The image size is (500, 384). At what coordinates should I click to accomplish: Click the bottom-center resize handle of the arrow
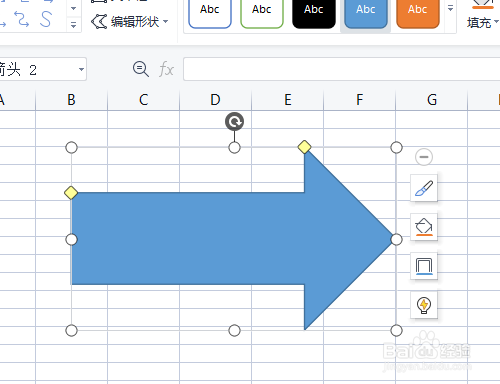point(234,330)
